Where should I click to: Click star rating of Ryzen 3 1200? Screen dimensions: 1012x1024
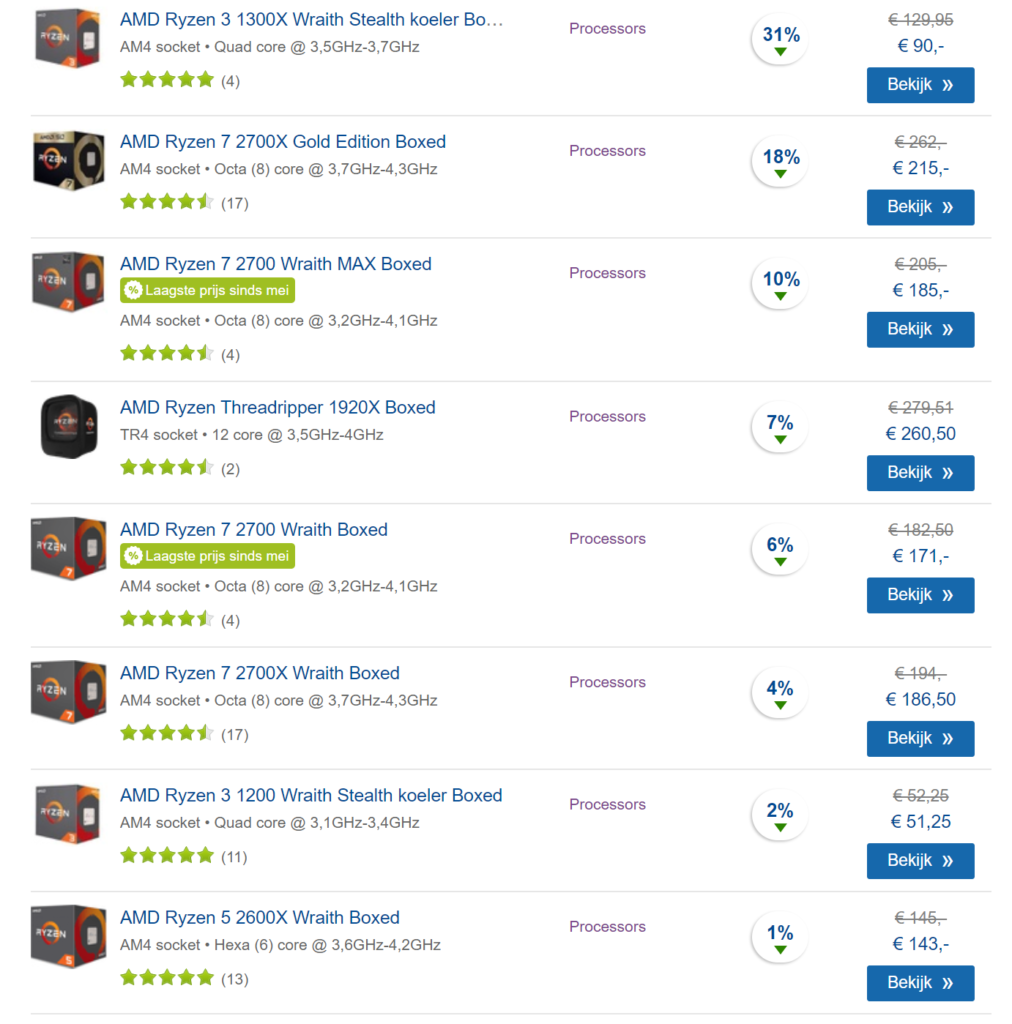click(167, 855)
